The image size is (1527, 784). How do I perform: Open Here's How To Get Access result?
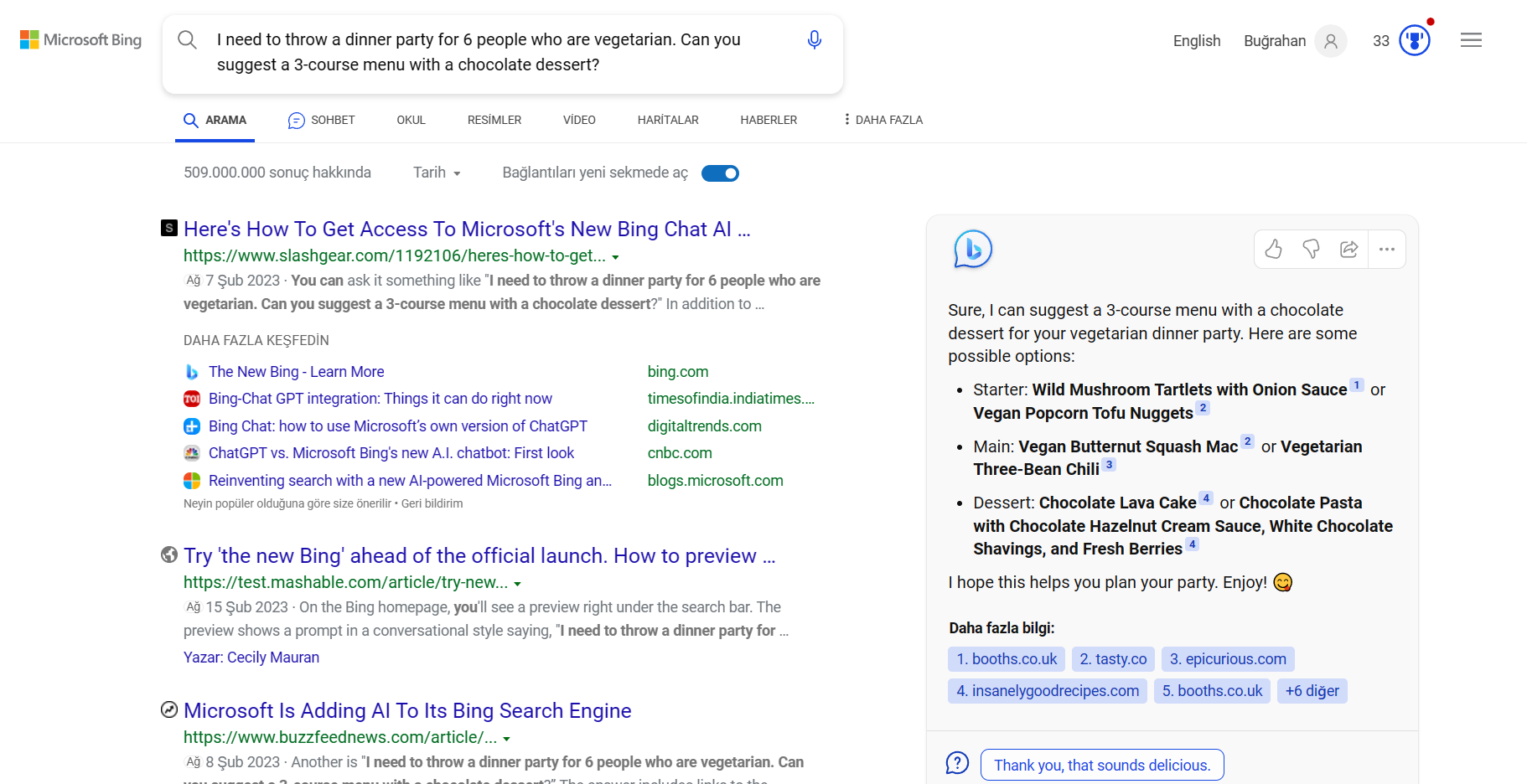point(467,229)
